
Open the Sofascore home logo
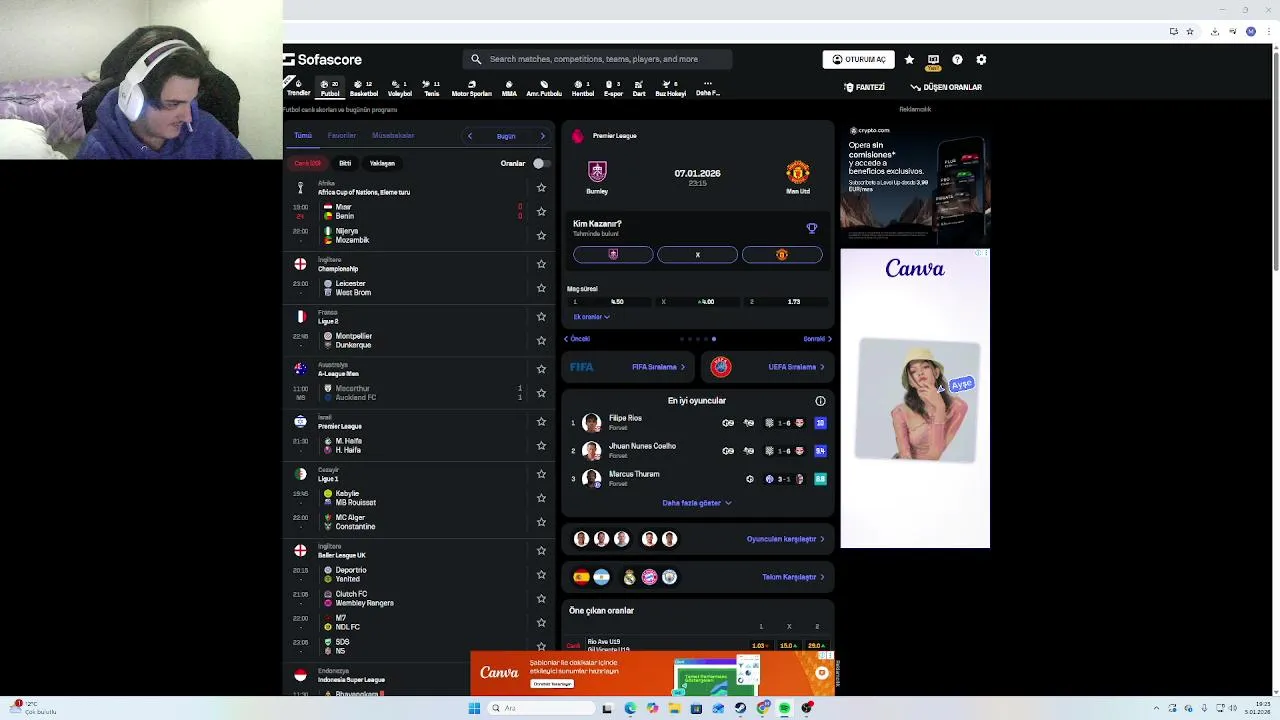click(x=322, y=60)
